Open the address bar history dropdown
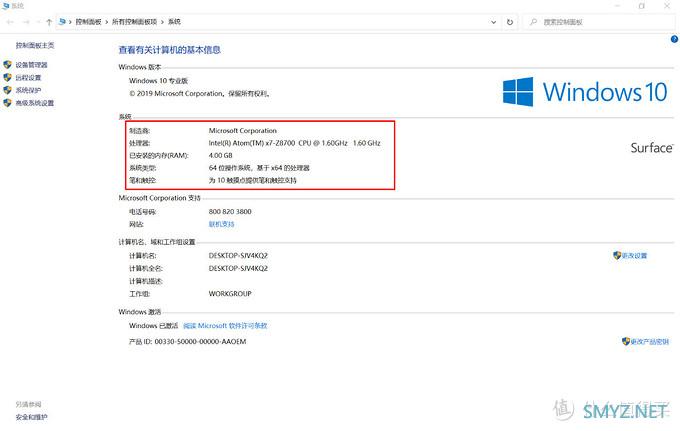This screenshot has height=431, width=680. point(494,22)
